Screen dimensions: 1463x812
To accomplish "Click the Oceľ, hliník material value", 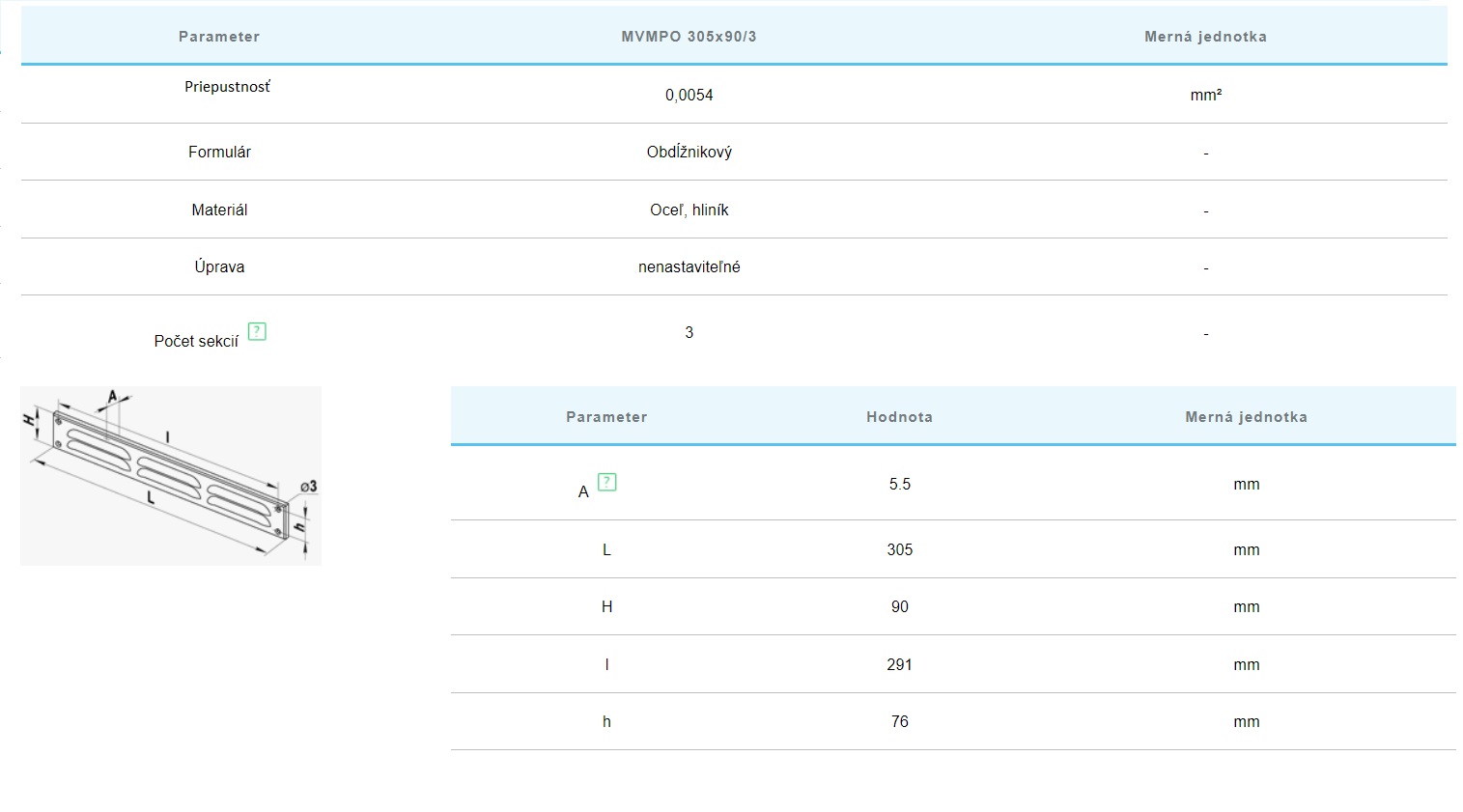I will (x=689, y=210).
